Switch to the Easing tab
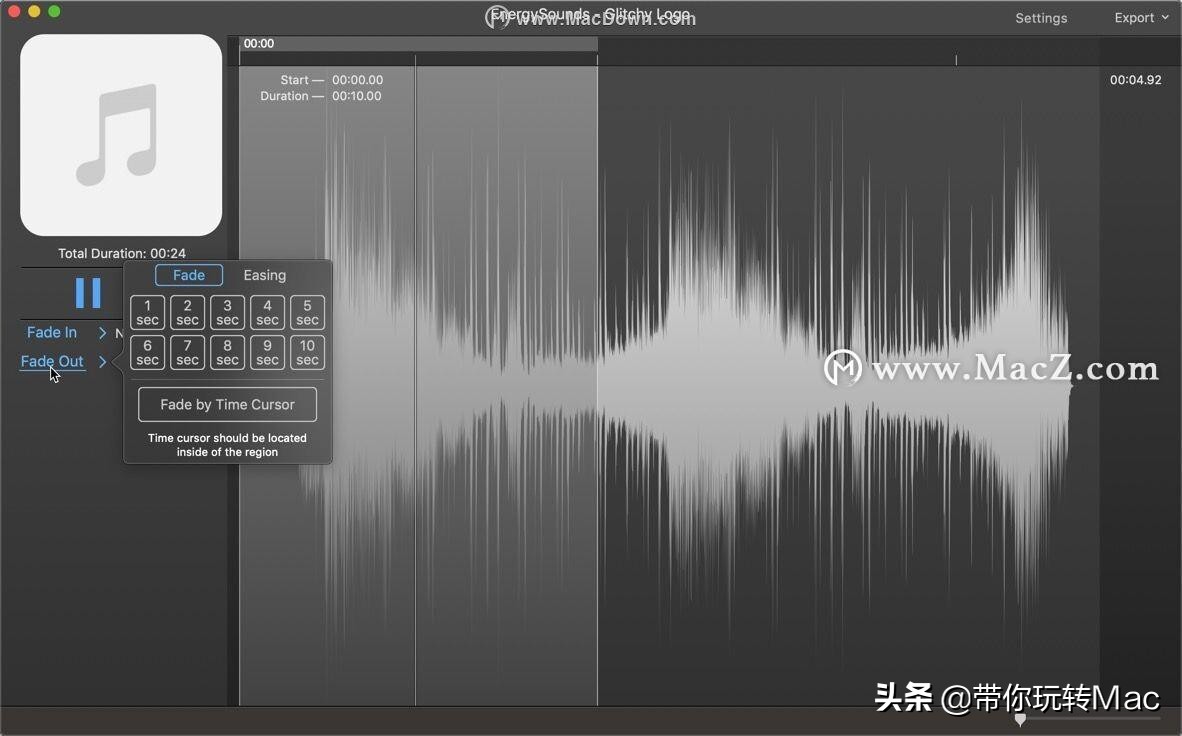This screenshot has height=736, width=1182. pos(264,275)
